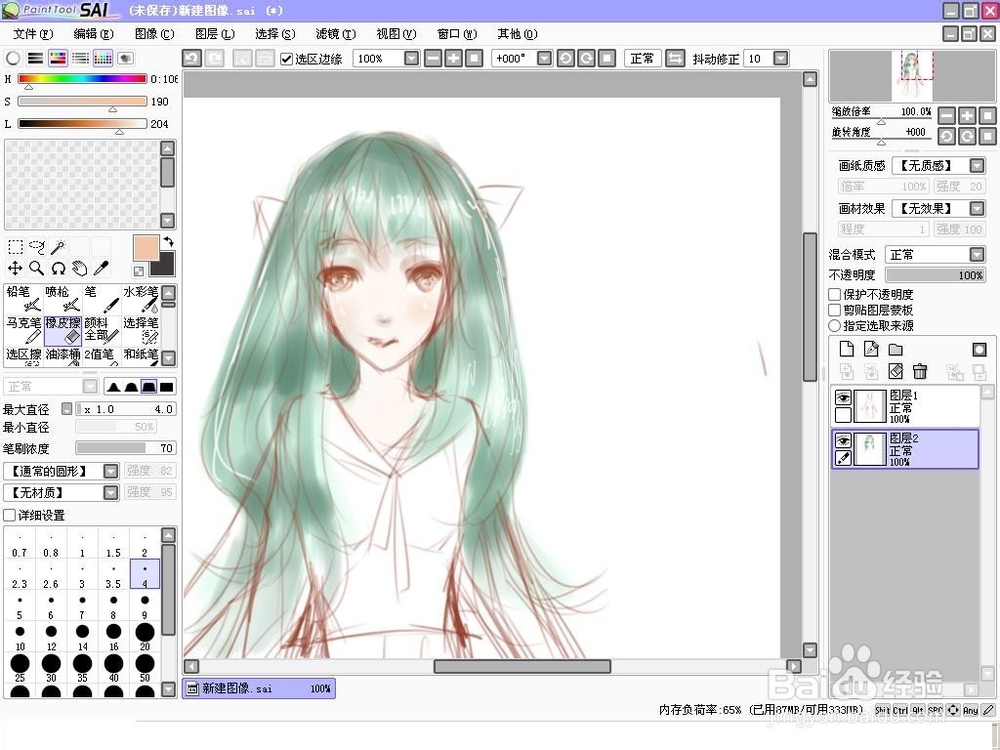Create a new layer folder

pos(896,349)
